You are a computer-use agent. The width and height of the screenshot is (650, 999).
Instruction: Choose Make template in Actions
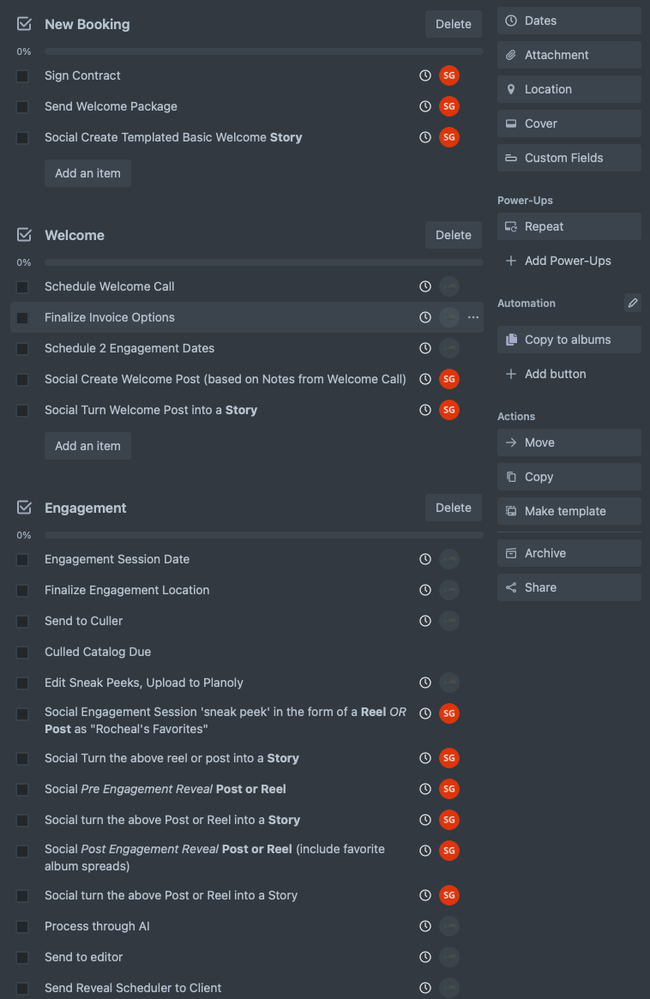[x=569, y=511]
